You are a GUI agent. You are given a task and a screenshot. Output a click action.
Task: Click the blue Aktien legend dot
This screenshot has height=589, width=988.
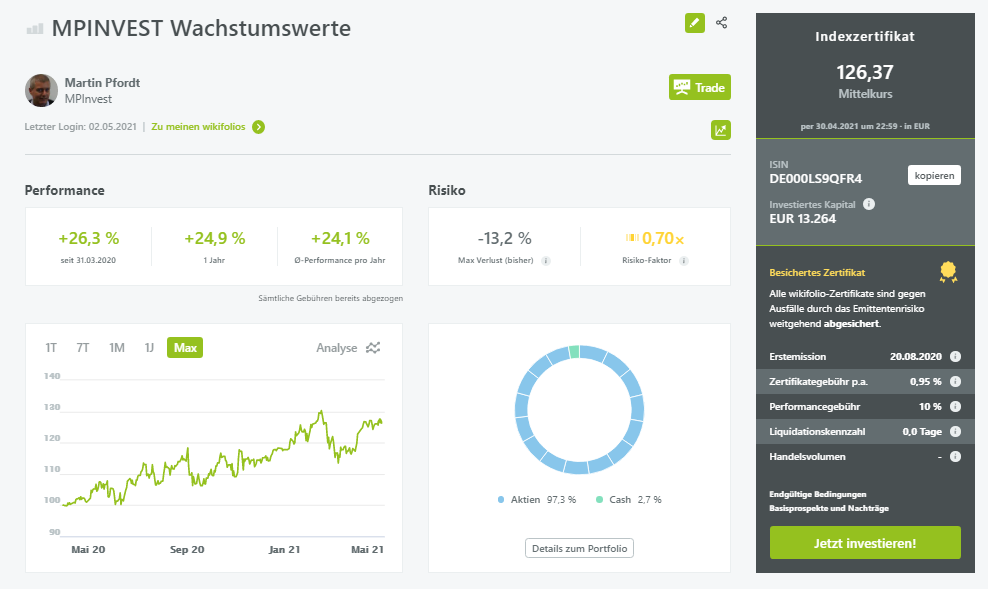501,500
